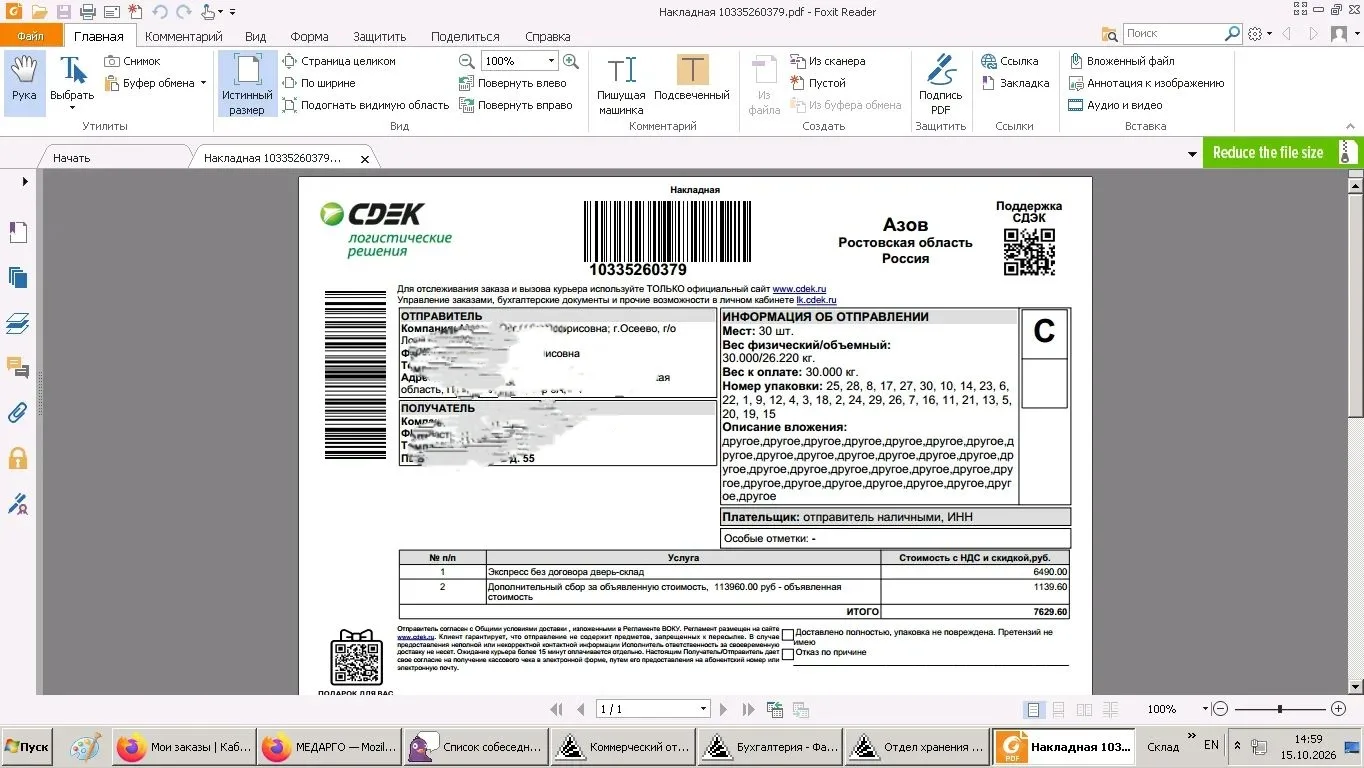
Task: Fit the whole page with Страница целиком
Action: click(x=339, y=61)
